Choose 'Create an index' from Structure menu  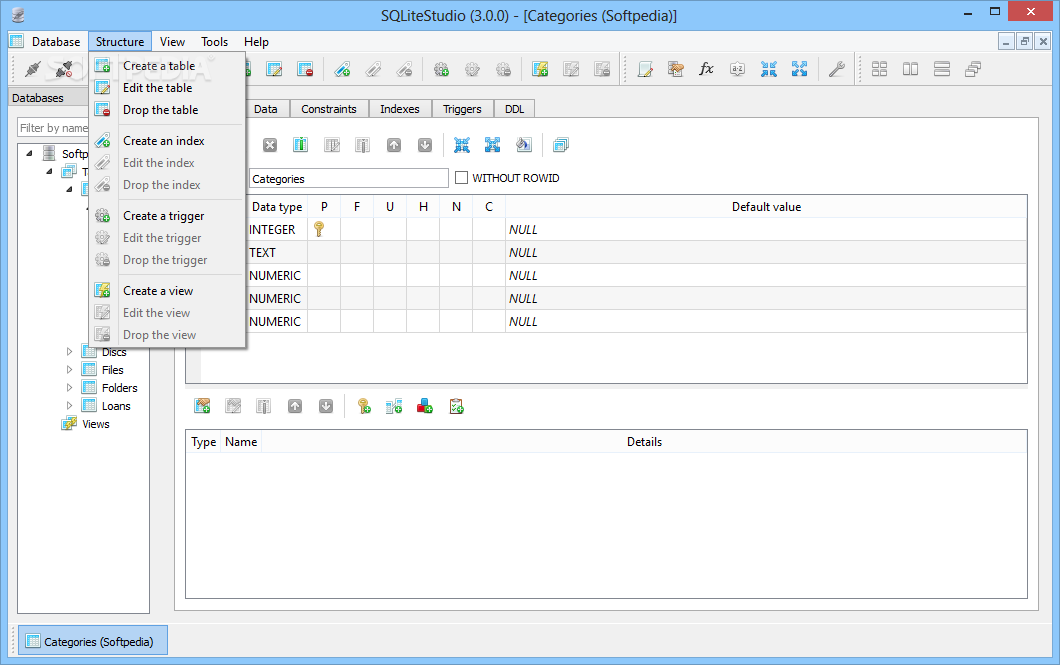[167, 141]
